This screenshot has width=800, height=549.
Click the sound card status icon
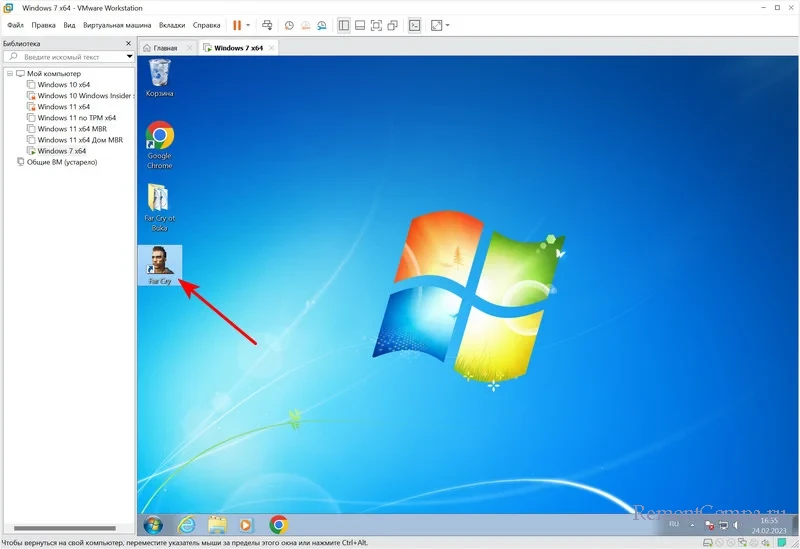765,543
